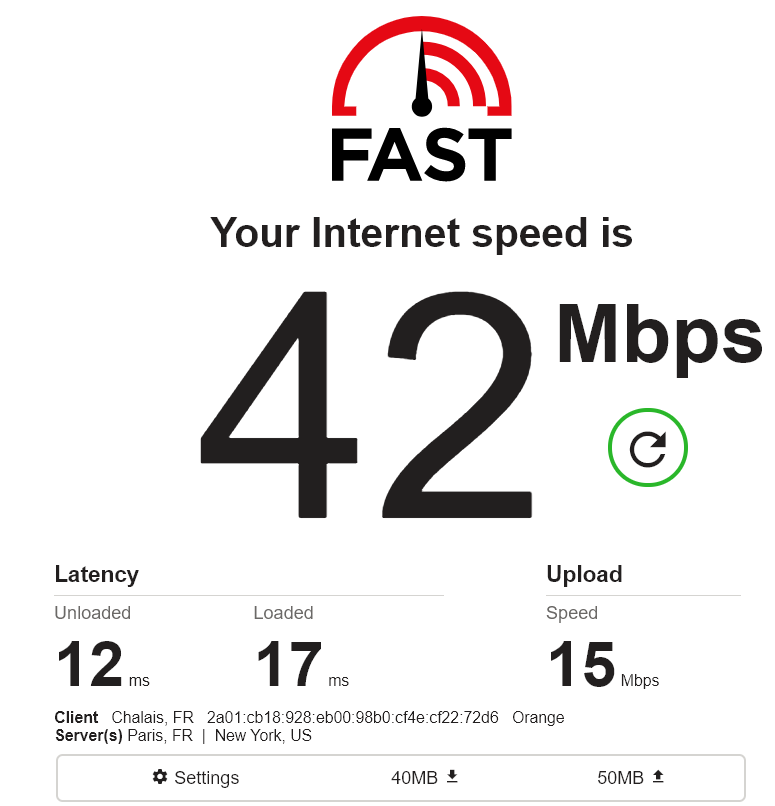The width and height of the screenshot is (775, 806).
Task: Click the green circular reload test button
Action: pos(648,447)
